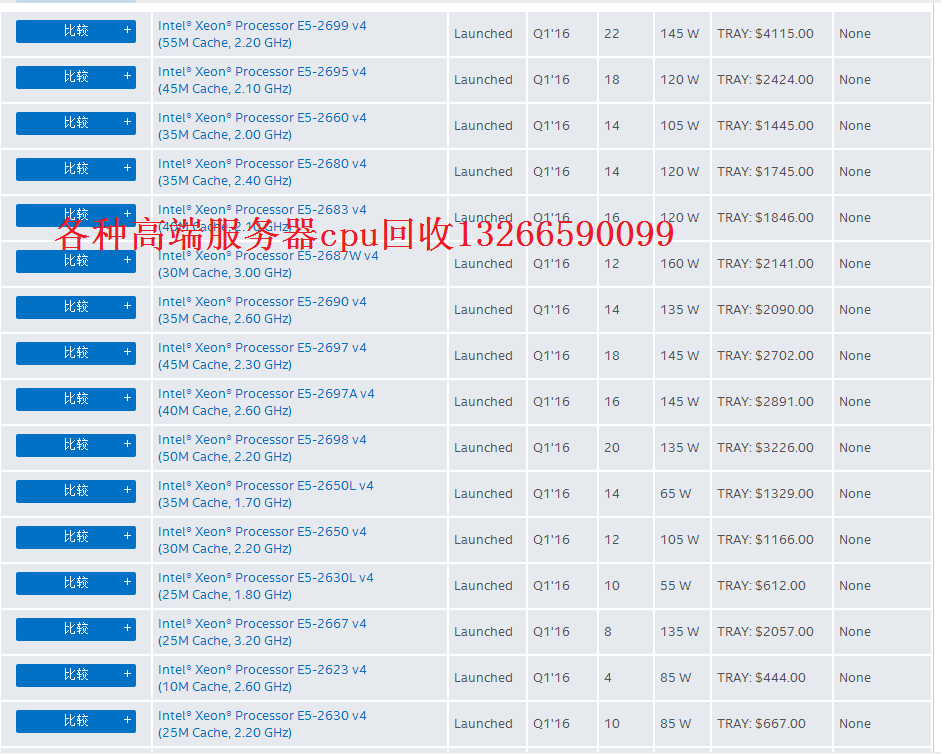
Task: Click the TRAY: $2141.00 price
Action: [765, 263]
